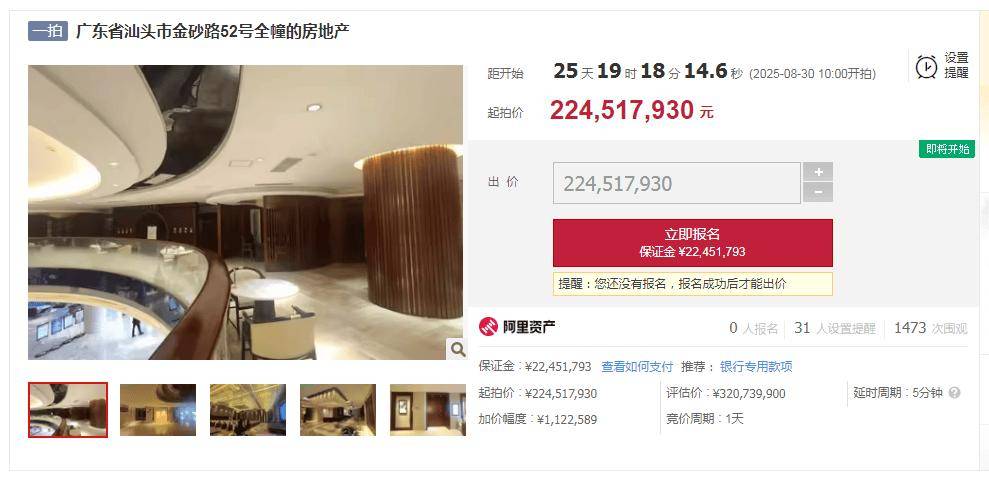Open the 查看如何支付 link

coord(637,367)
